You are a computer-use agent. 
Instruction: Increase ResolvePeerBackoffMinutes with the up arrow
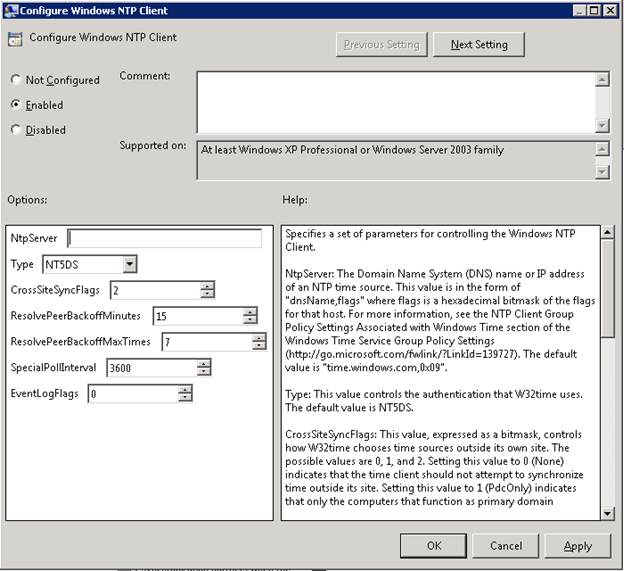250,312
